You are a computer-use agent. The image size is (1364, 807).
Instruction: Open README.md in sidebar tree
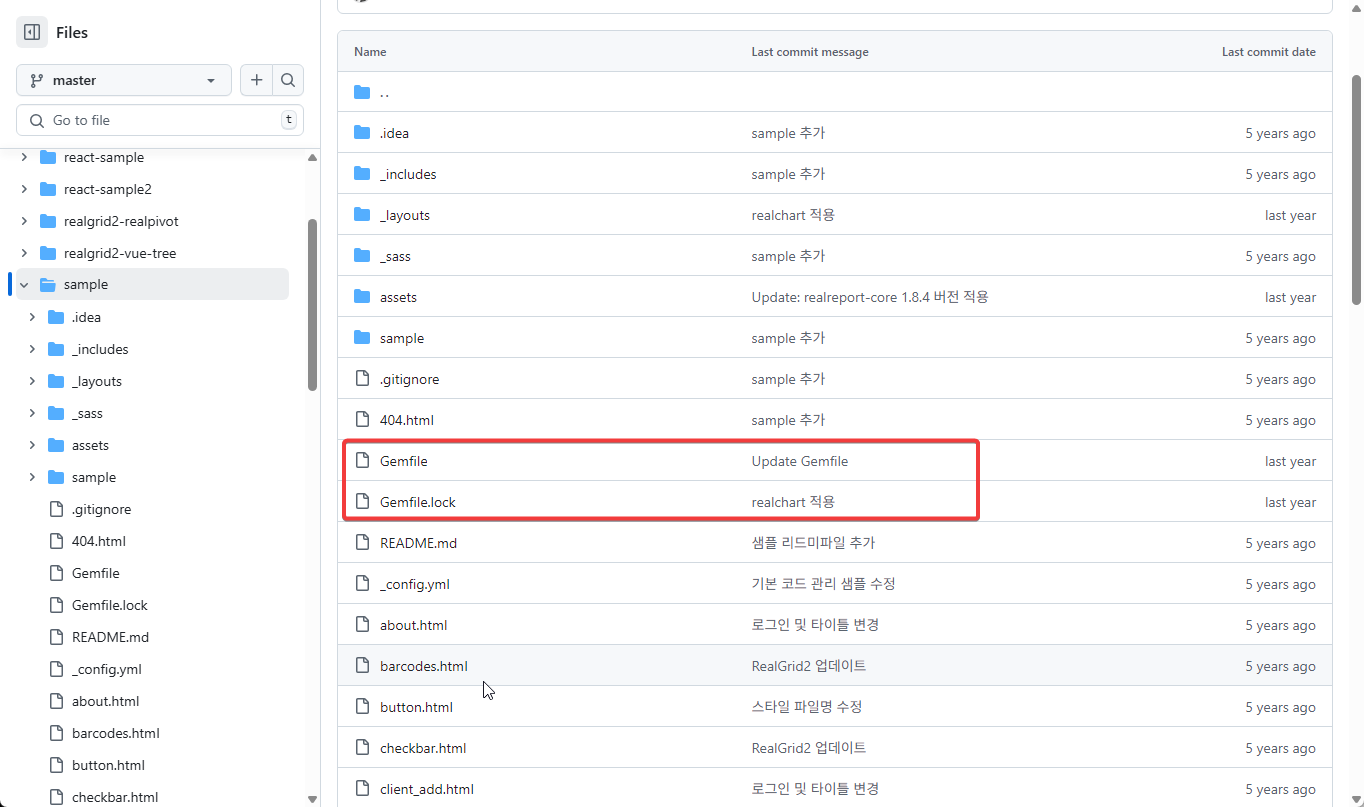[x=110, y=637]
